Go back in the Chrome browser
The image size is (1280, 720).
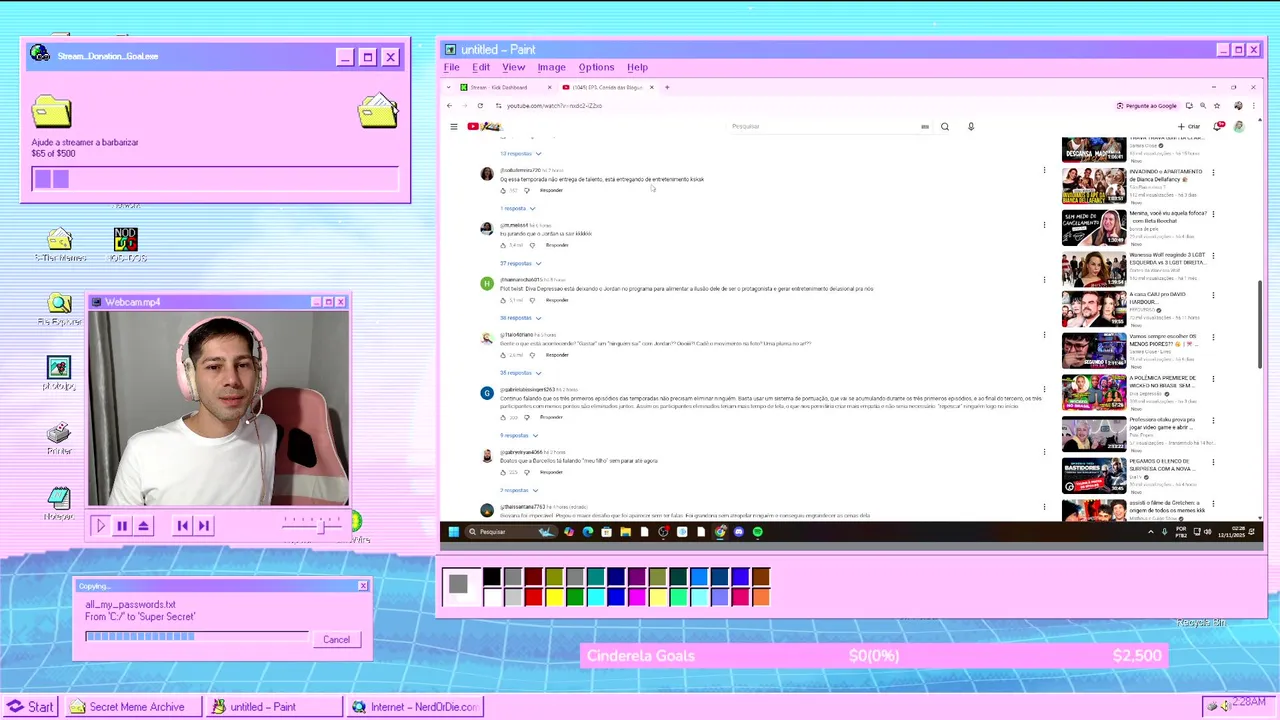click(449, 105)
